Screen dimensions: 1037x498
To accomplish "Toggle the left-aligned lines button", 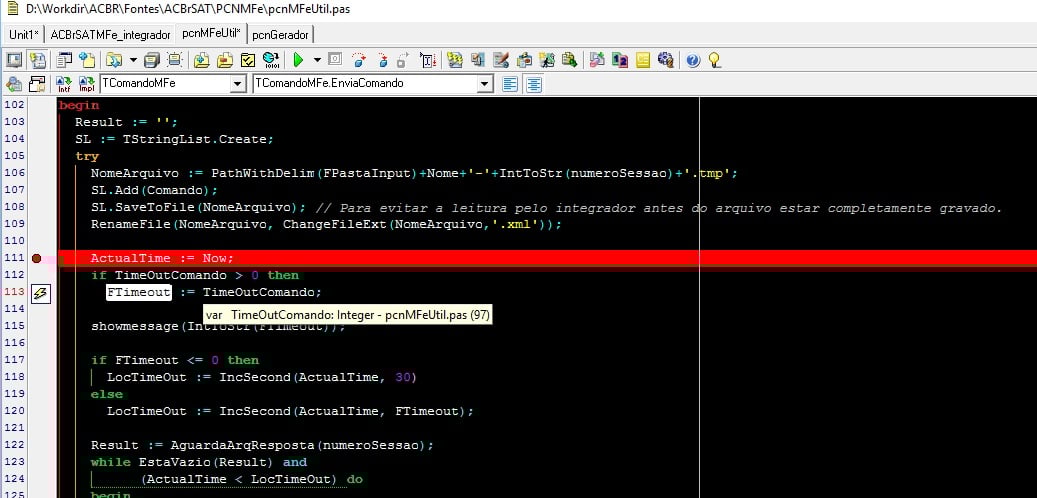I will 510,84.
